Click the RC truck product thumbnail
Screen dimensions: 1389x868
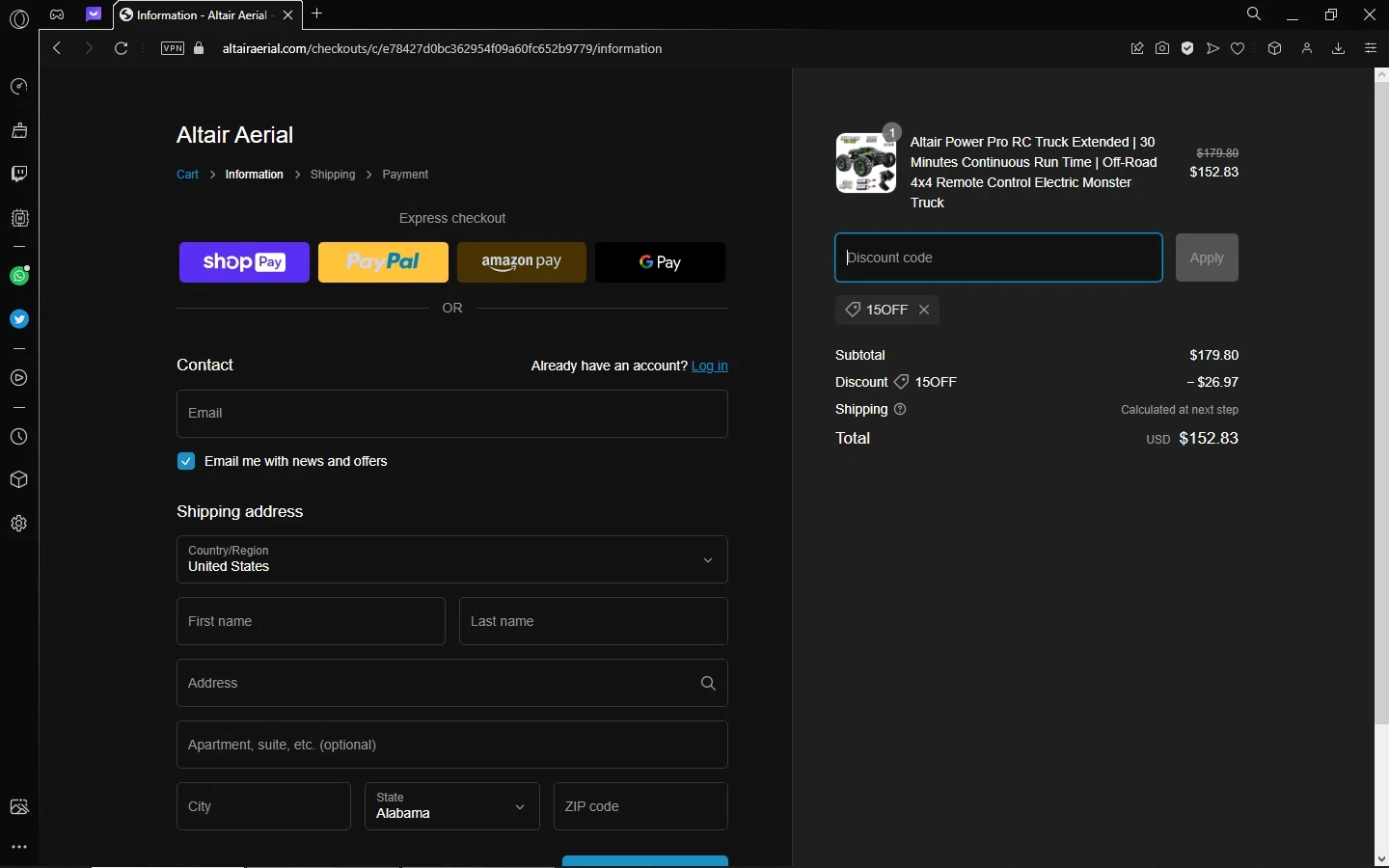(865, 163)
